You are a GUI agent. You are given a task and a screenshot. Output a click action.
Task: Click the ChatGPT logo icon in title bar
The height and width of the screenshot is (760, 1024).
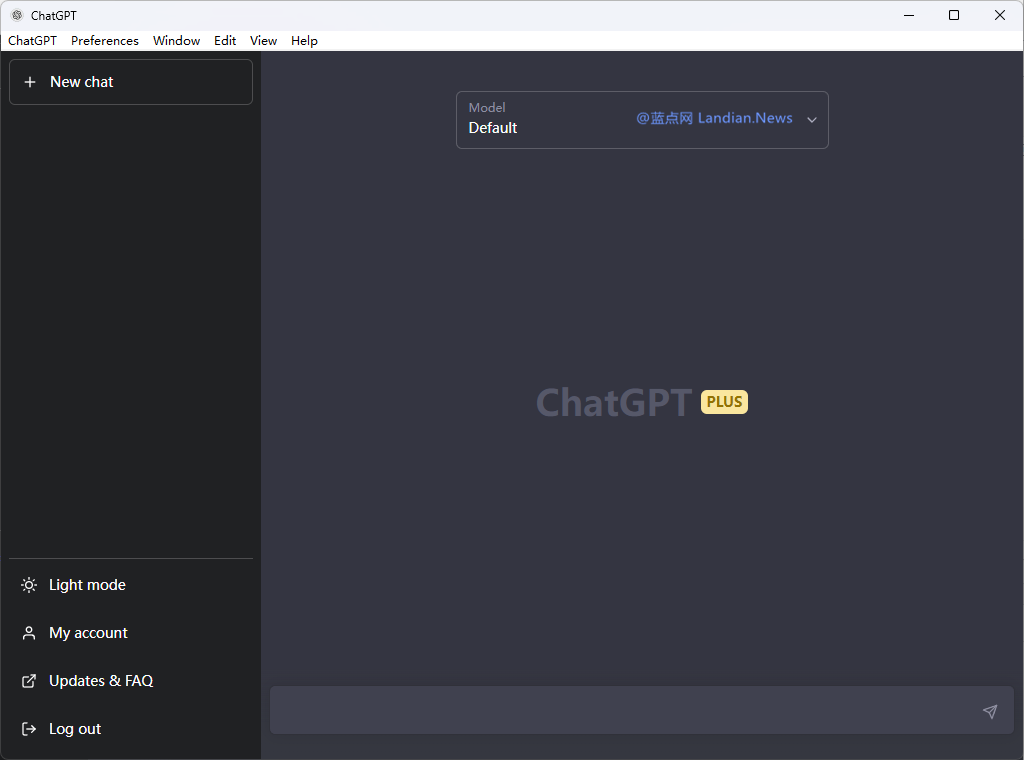point(18,15)
